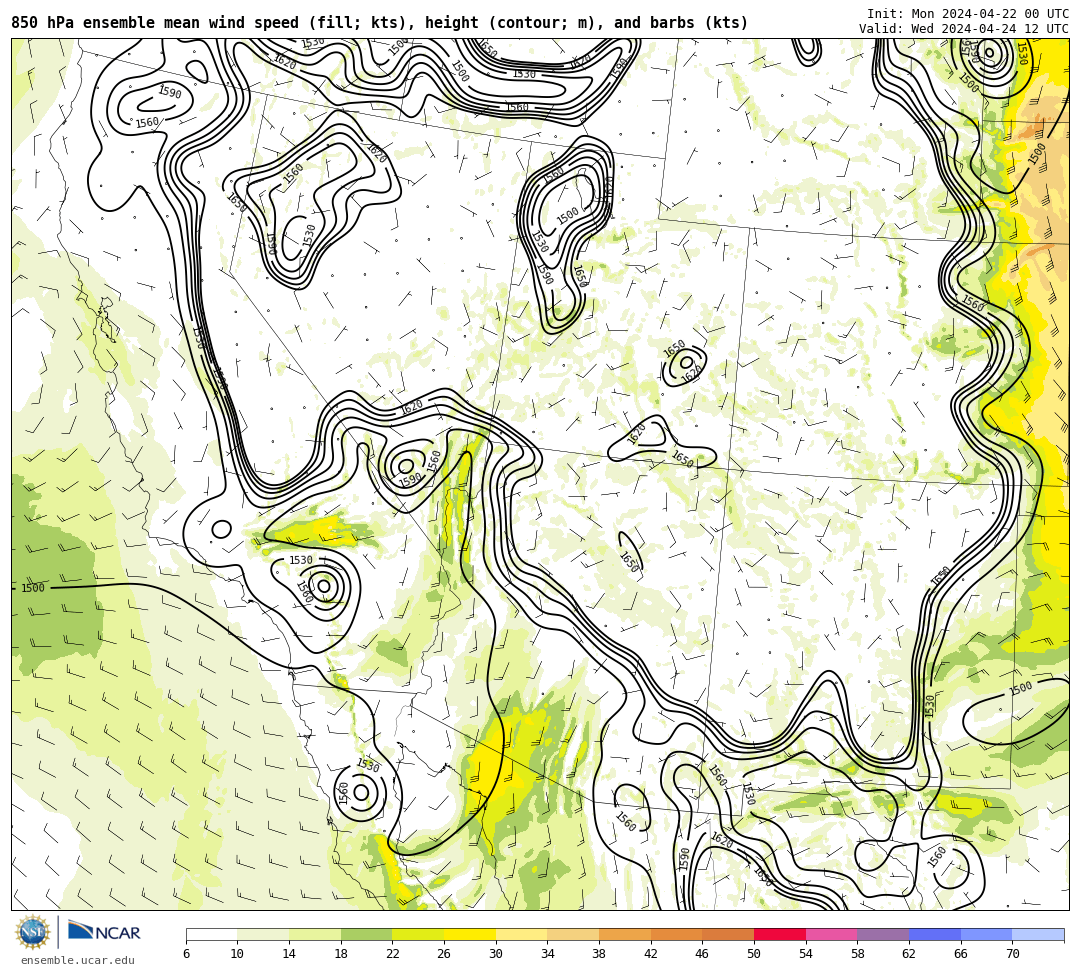1080x973 pixels.
Task: Pick the green 18–22 kts swatch
Action: coord(366,934)
